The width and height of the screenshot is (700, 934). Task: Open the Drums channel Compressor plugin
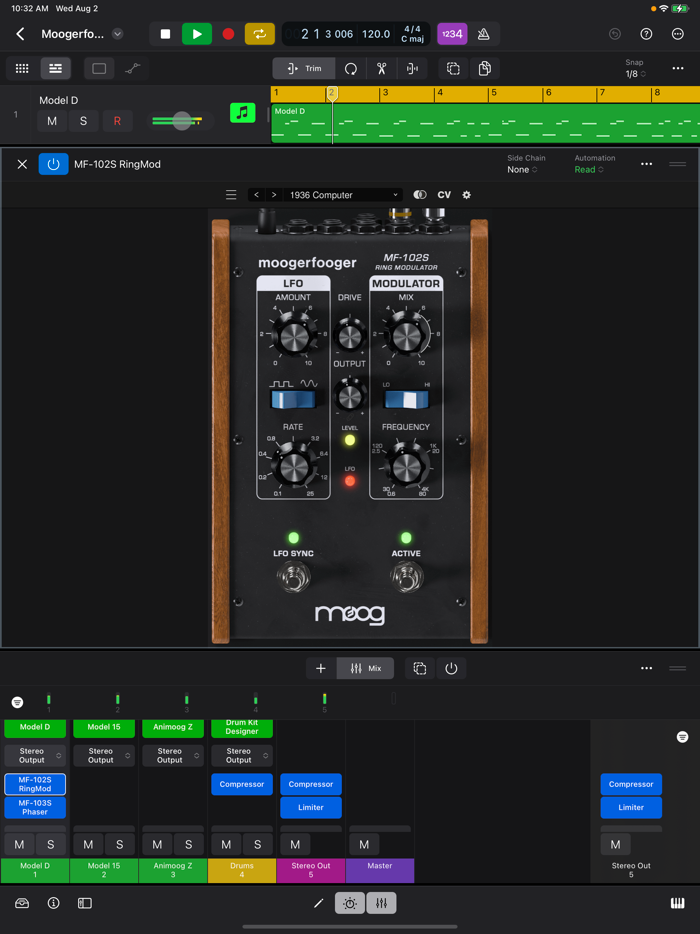[x=242, y=784]
